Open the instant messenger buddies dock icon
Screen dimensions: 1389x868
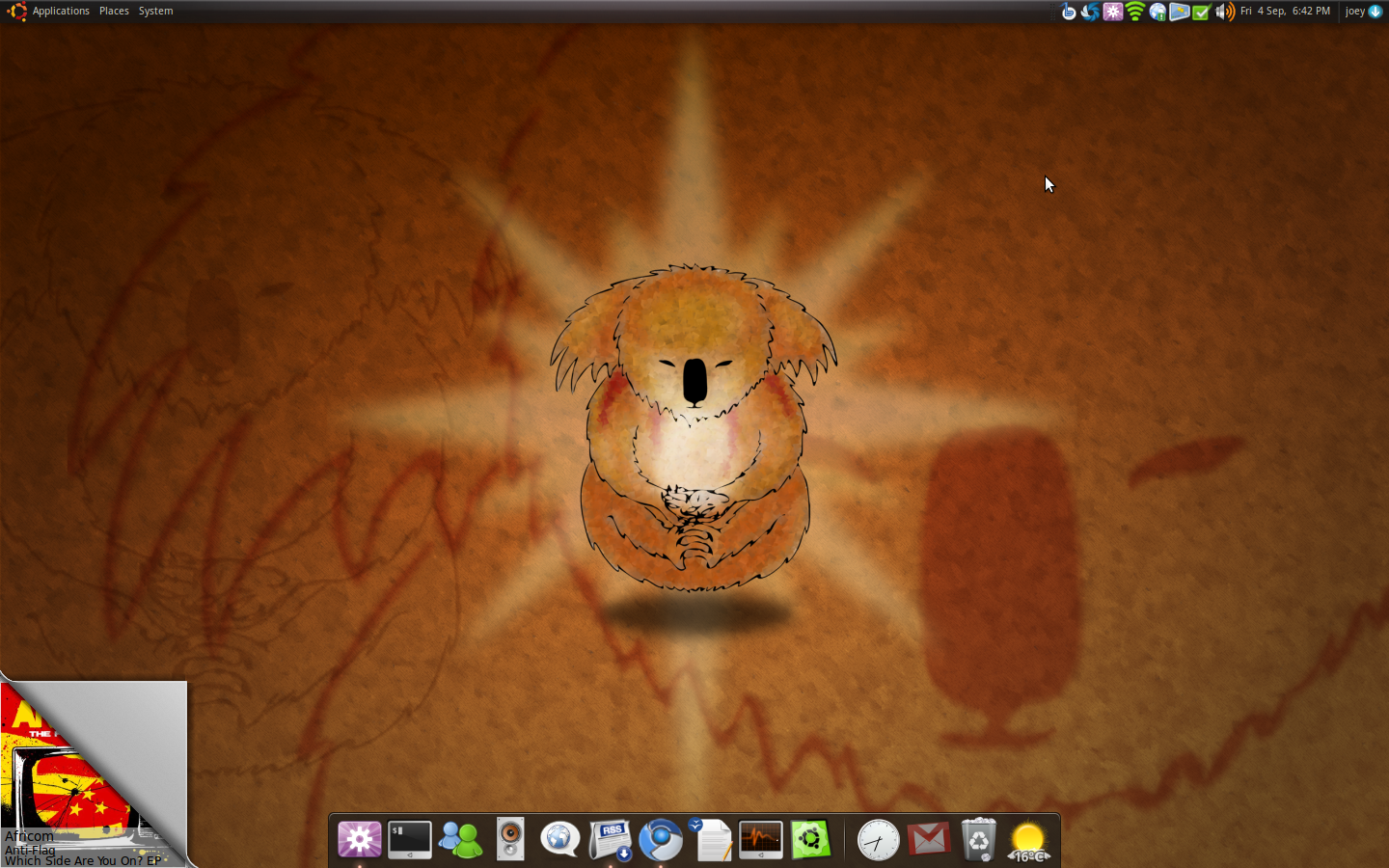(x=460, y=840)
